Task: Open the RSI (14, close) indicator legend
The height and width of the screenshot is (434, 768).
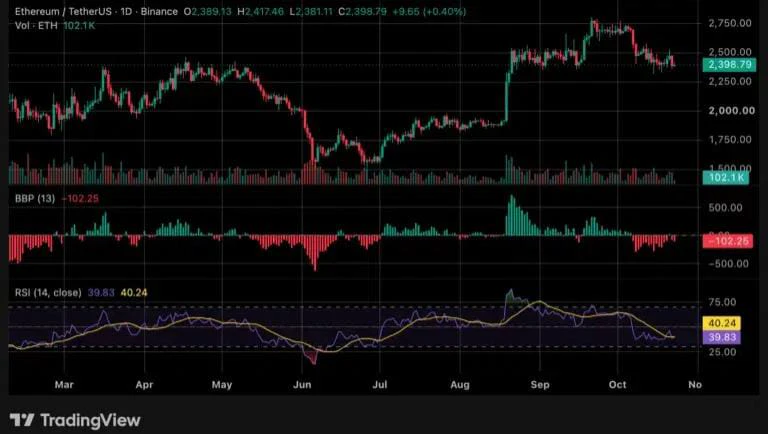Action: 48,292
